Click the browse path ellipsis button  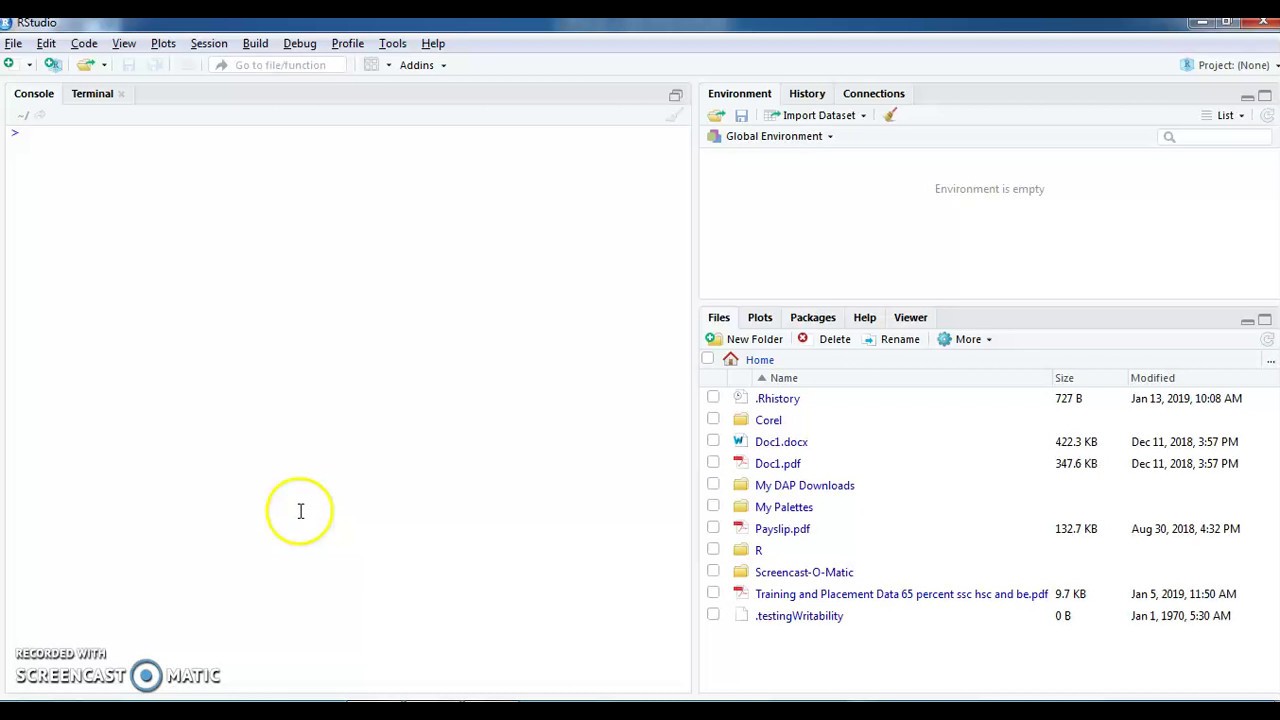(1271, 360)
